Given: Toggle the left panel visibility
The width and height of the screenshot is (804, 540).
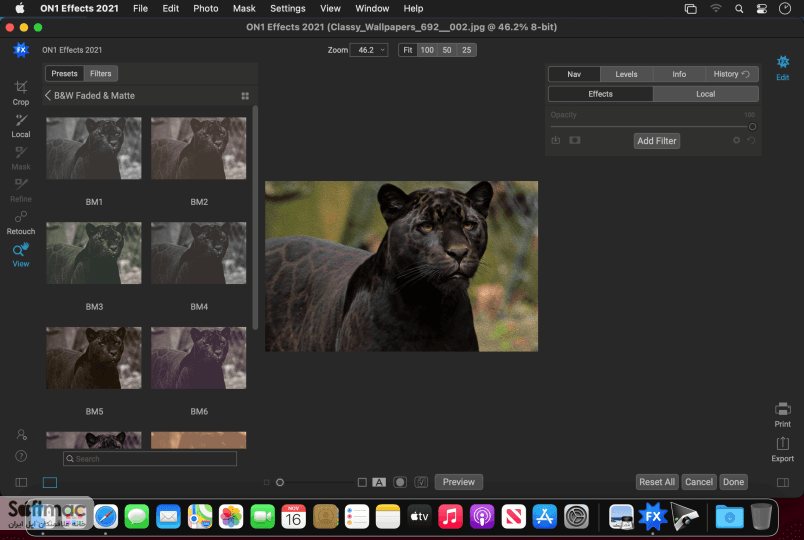Looking at the screenshot, I should pos(21,482).
